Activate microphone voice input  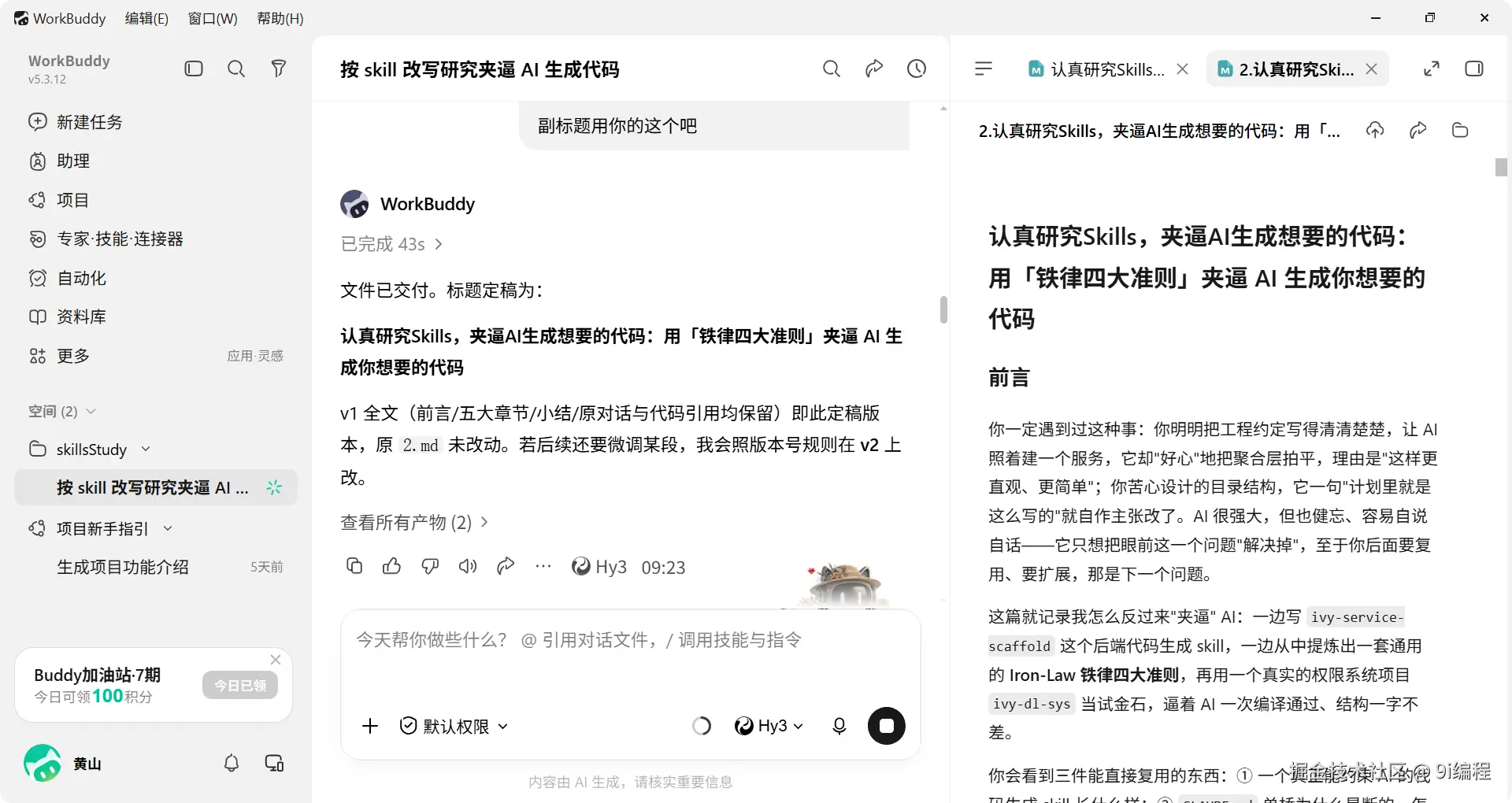point(839,726)
